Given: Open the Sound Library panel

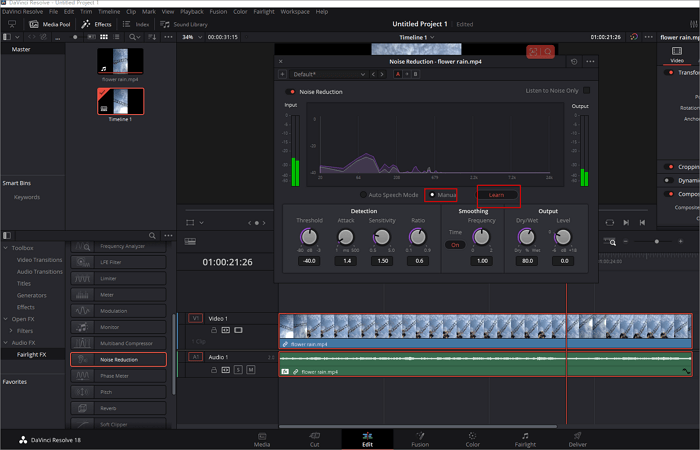Looking at the screenshot, I should point(184,24).
